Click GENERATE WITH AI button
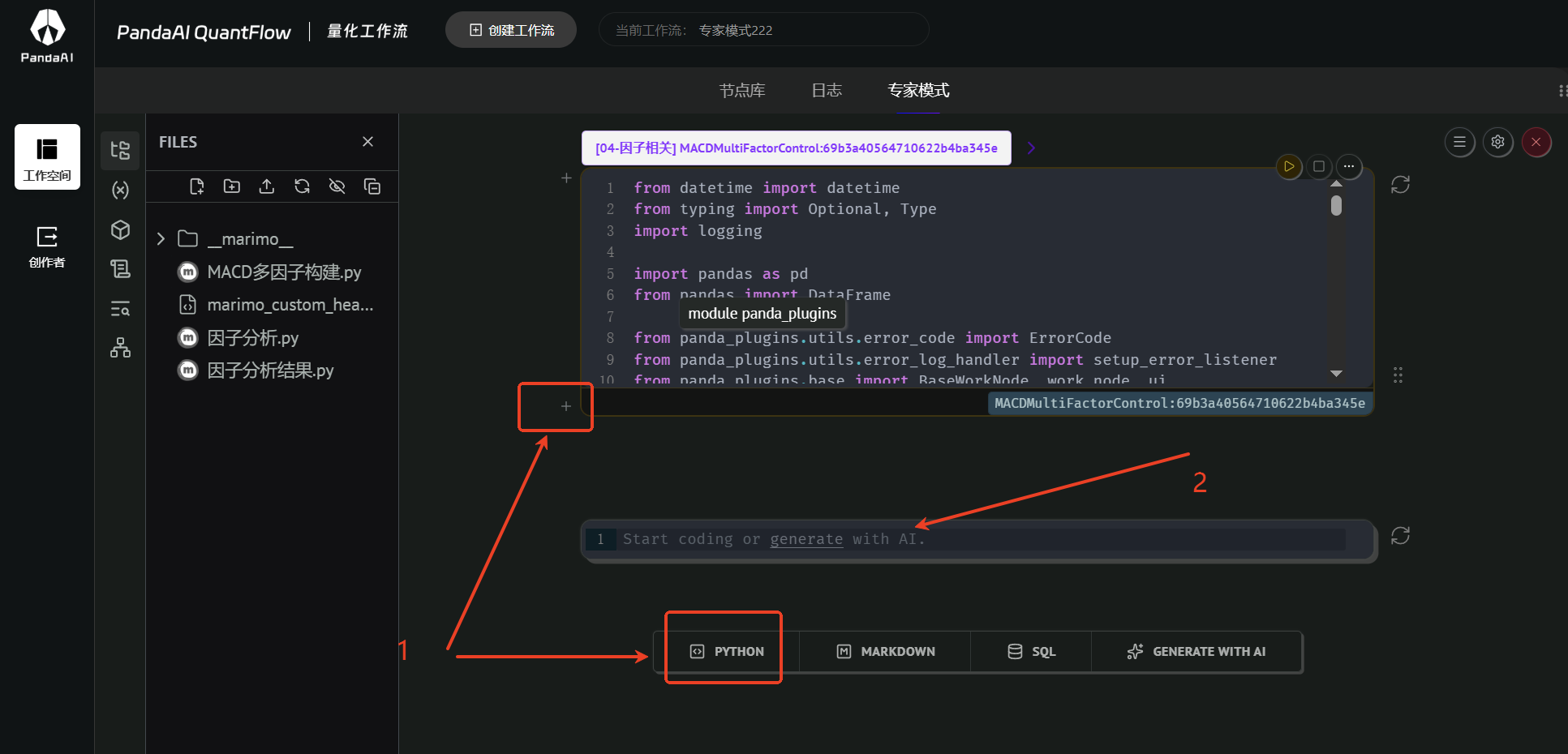The height and width of the screenshot is (754, 1568). 1196,651
